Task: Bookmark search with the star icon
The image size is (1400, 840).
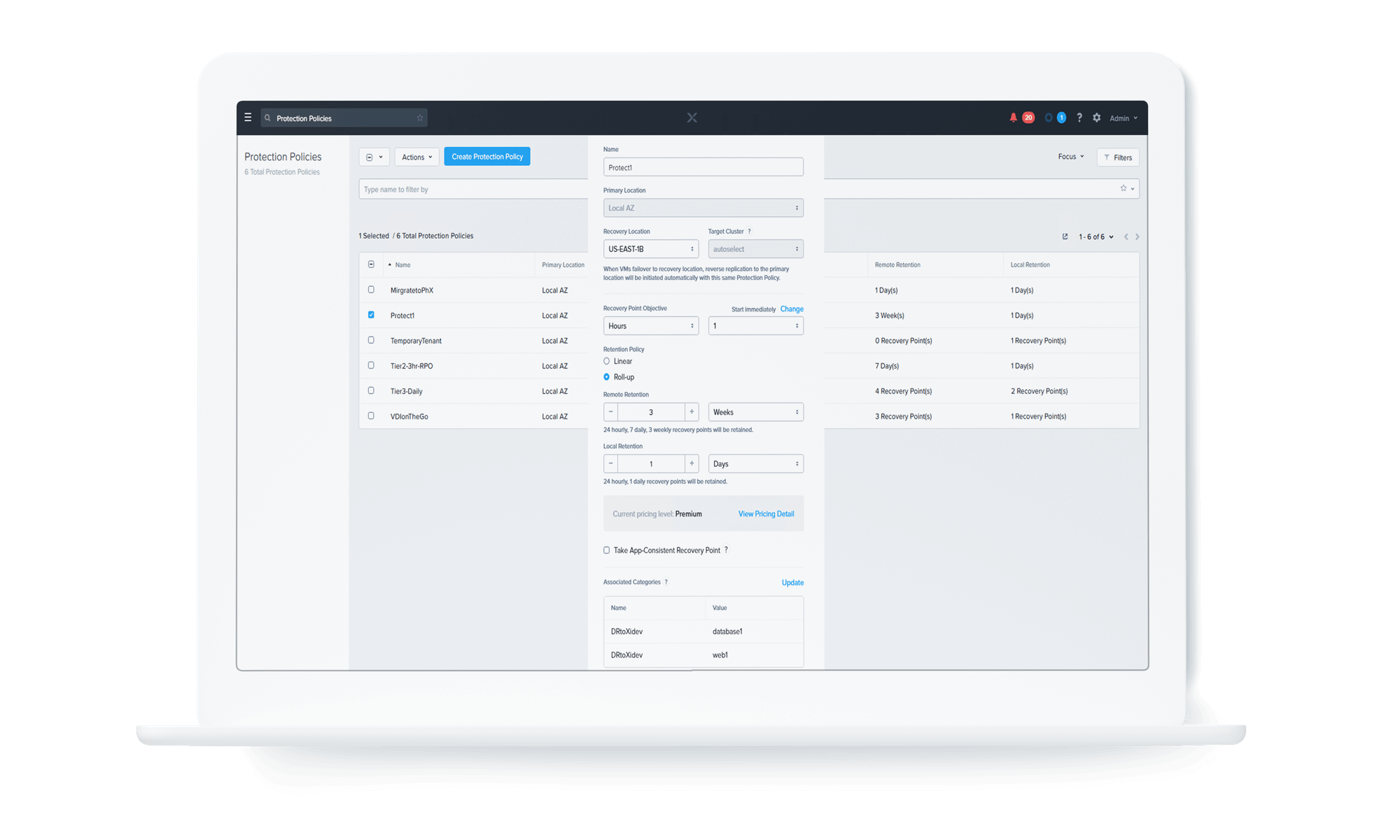Action: 420,118
